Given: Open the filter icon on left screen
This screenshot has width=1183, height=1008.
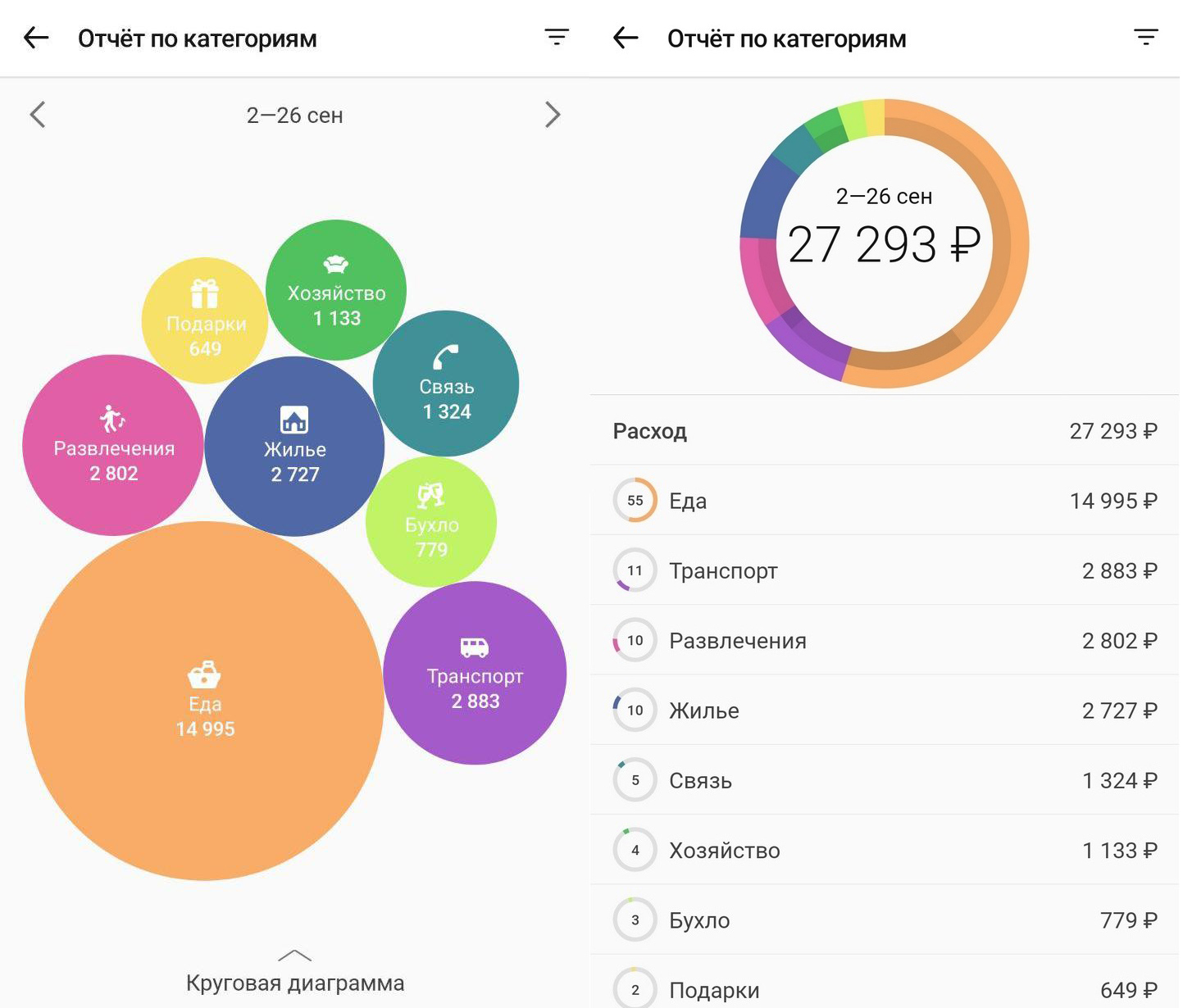Looking at the screenshot, I should tap(557, 37).
